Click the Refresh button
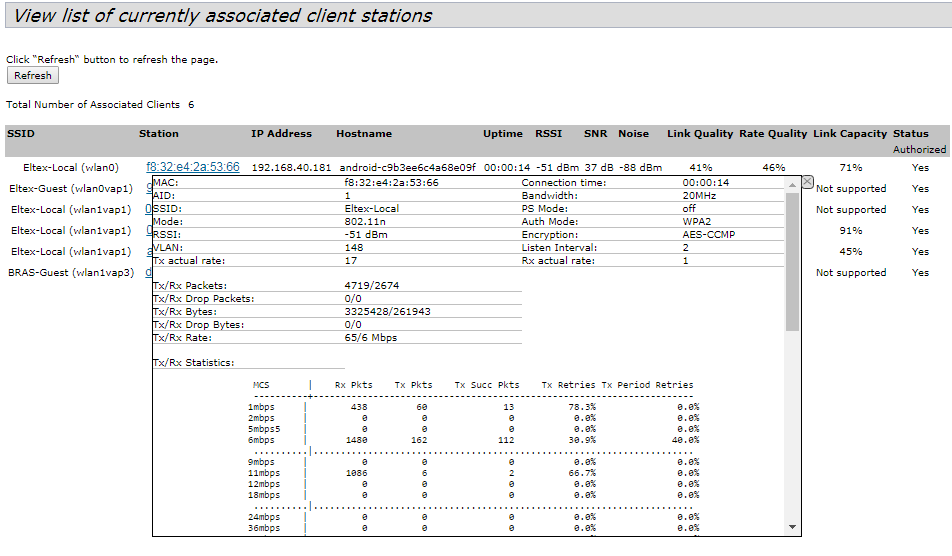Screen dimensions: 952x556 (x=33, y=76)
